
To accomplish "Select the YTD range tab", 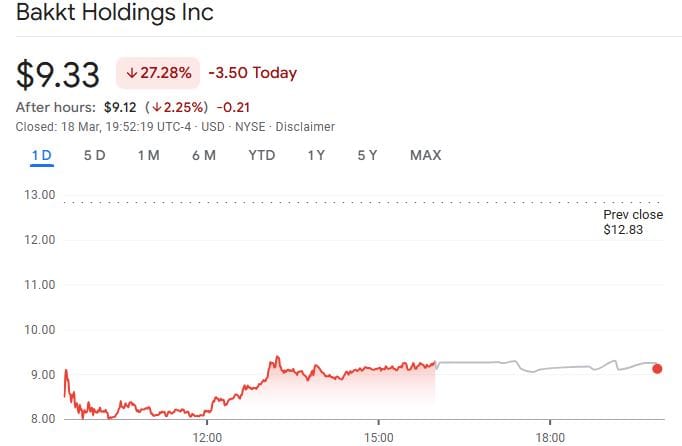I will coord(262,155).
